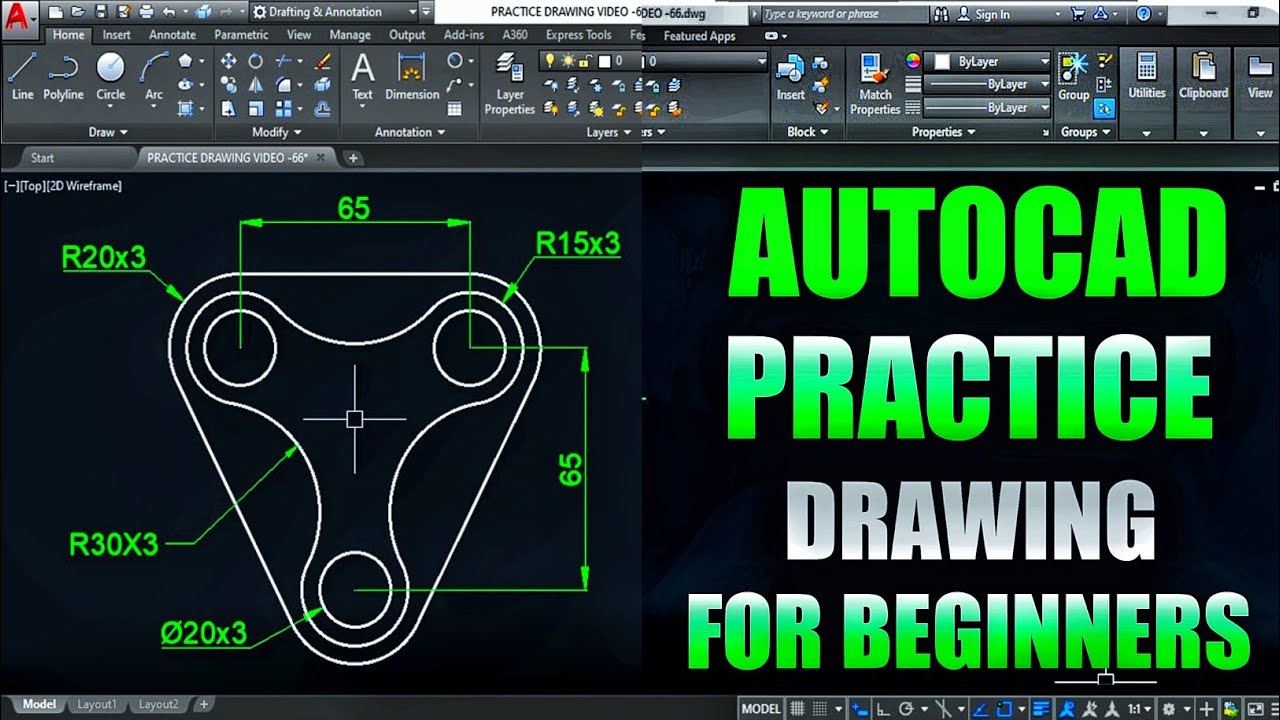Open the Help question mark icon
The height and width of the screenshot is (720, 1280).
tap(1144, 14)
